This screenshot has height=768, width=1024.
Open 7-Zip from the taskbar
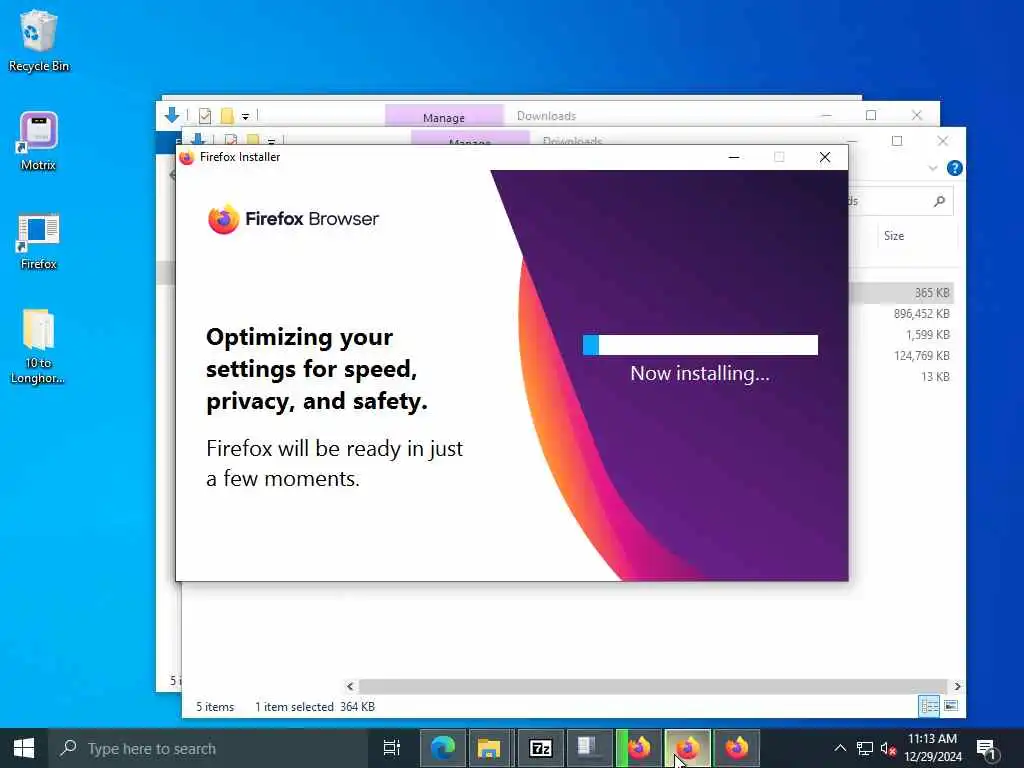click(541, 748)
